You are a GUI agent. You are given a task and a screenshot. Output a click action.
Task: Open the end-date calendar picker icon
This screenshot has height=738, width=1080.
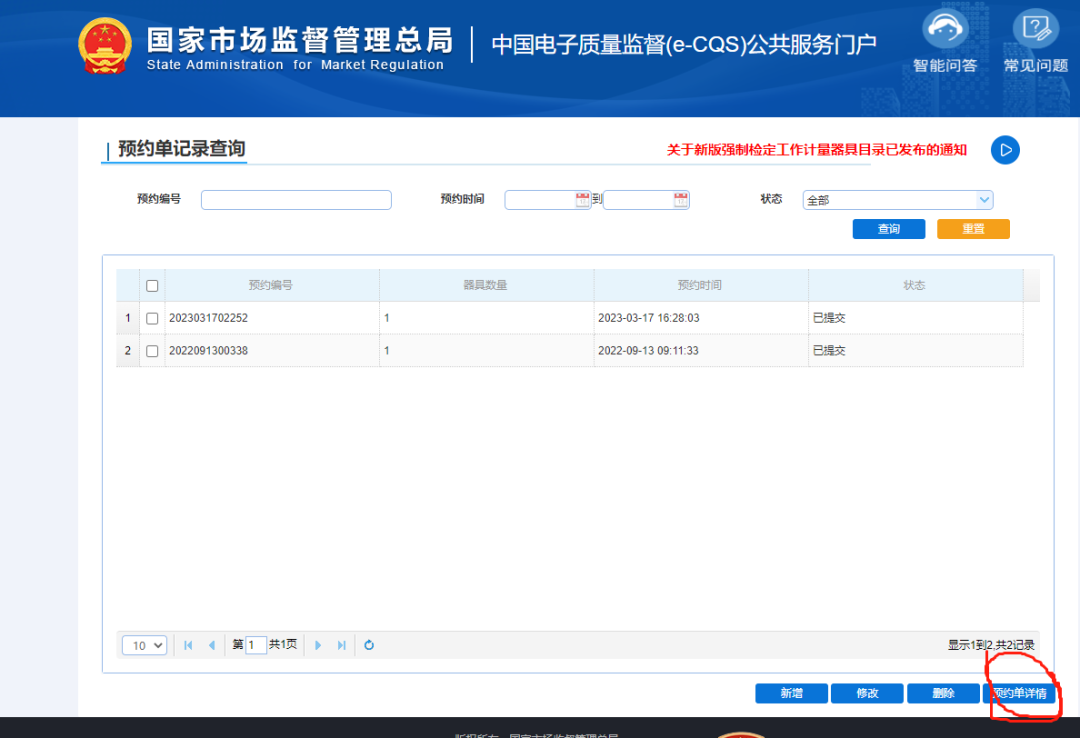click(681, 199)
